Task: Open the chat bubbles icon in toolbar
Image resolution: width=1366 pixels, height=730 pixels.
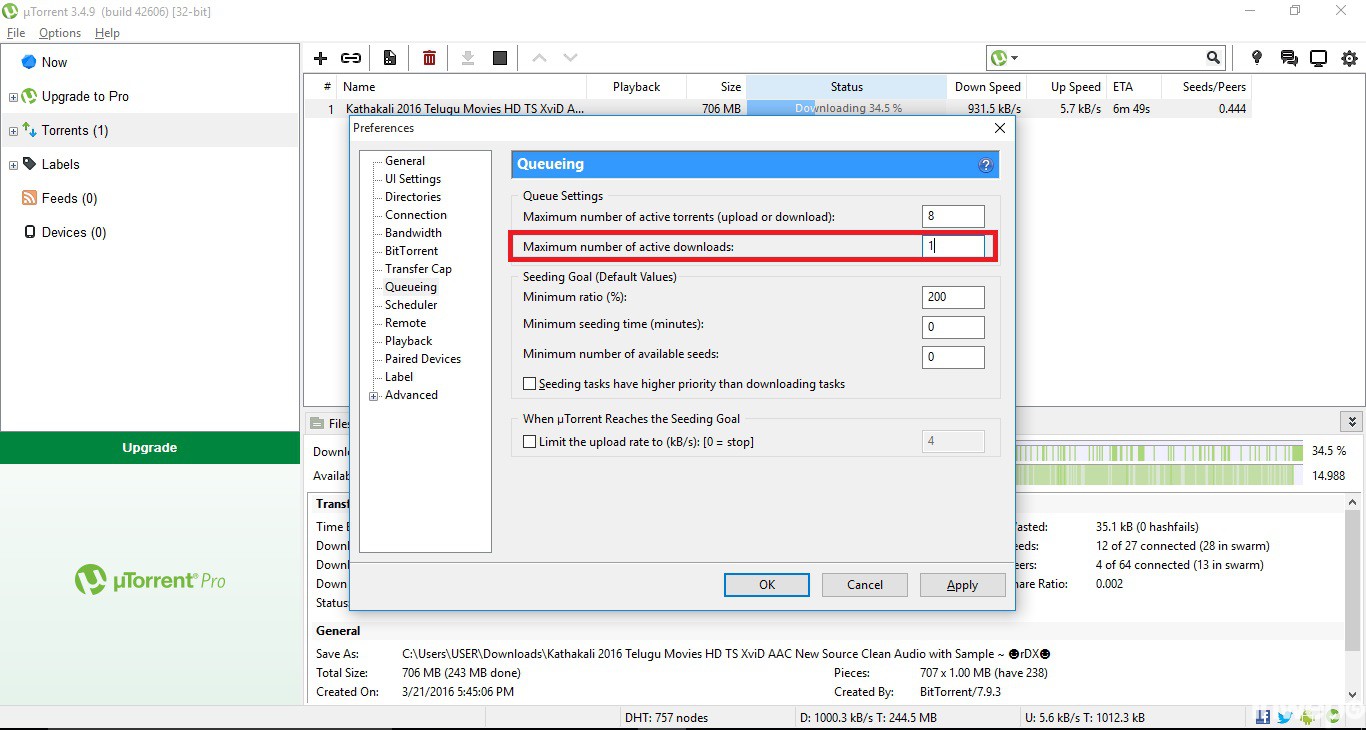Action: click(x=1288, y=58)
